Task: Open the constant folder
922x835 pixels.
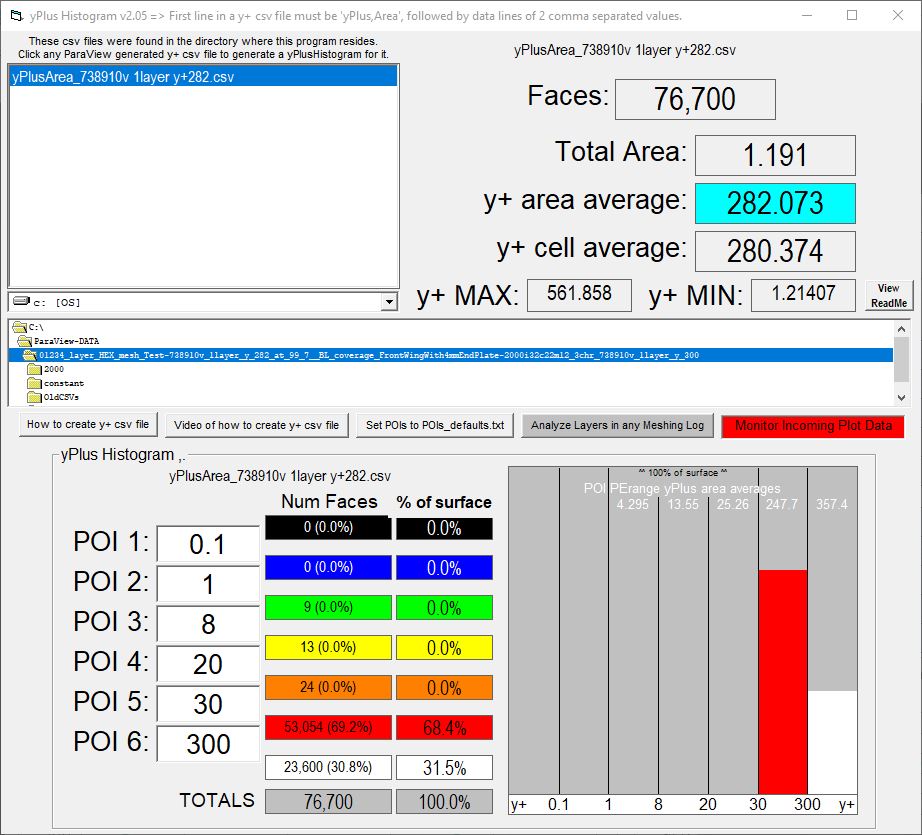Action: [63, 383]
